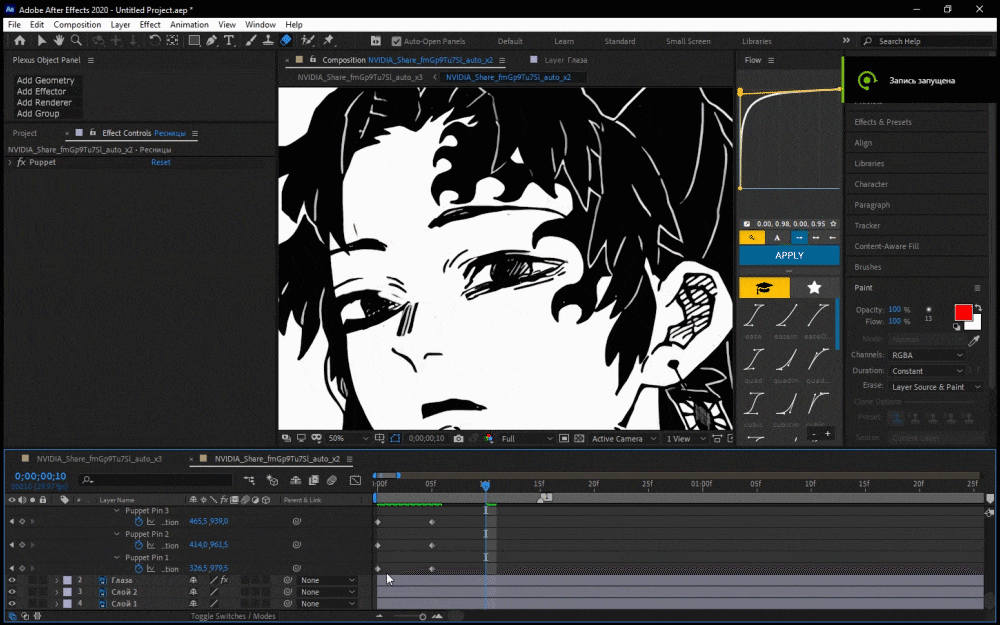Open the Full resolution dropdown
1000x625 pixels.
pos(527,439)
